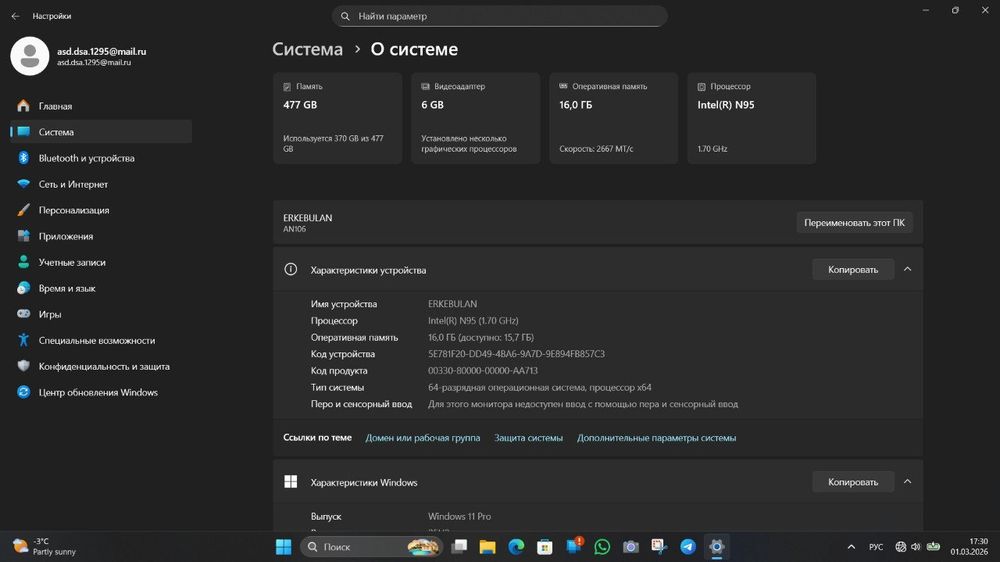Screen dimensions: 1000x562
Task: Select the Код продукта value 00330-80000-00000-AA713
Action: click(483, 371)
